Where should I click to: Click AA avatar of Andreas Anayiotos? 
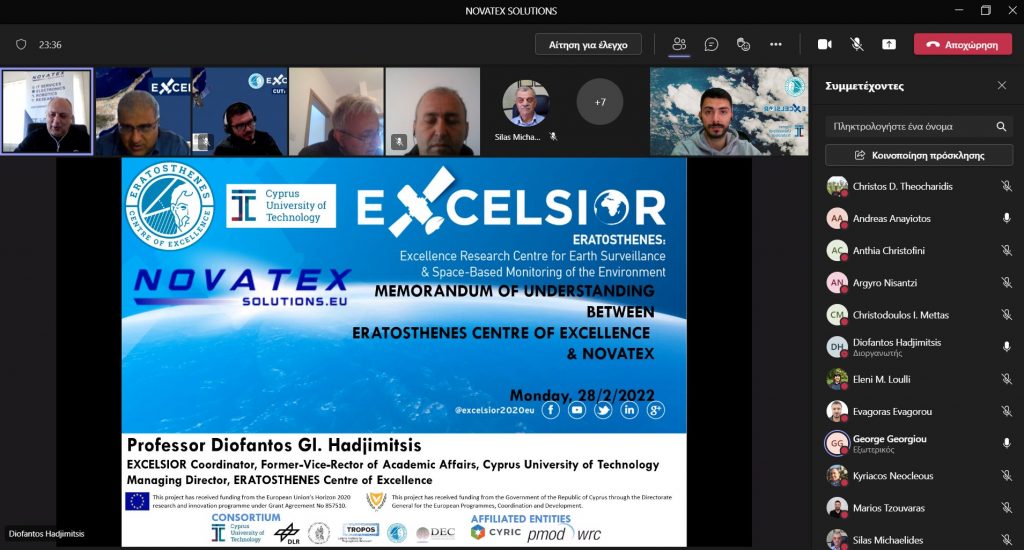837,218
